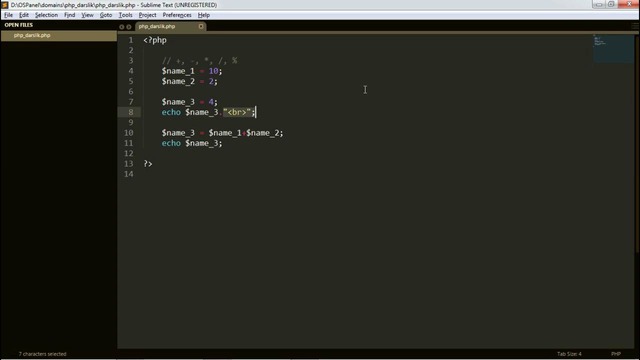Screen dimensions: 640x360
Task: Place cursor on $name_1 = 10 line
Action: pos(192,71)
